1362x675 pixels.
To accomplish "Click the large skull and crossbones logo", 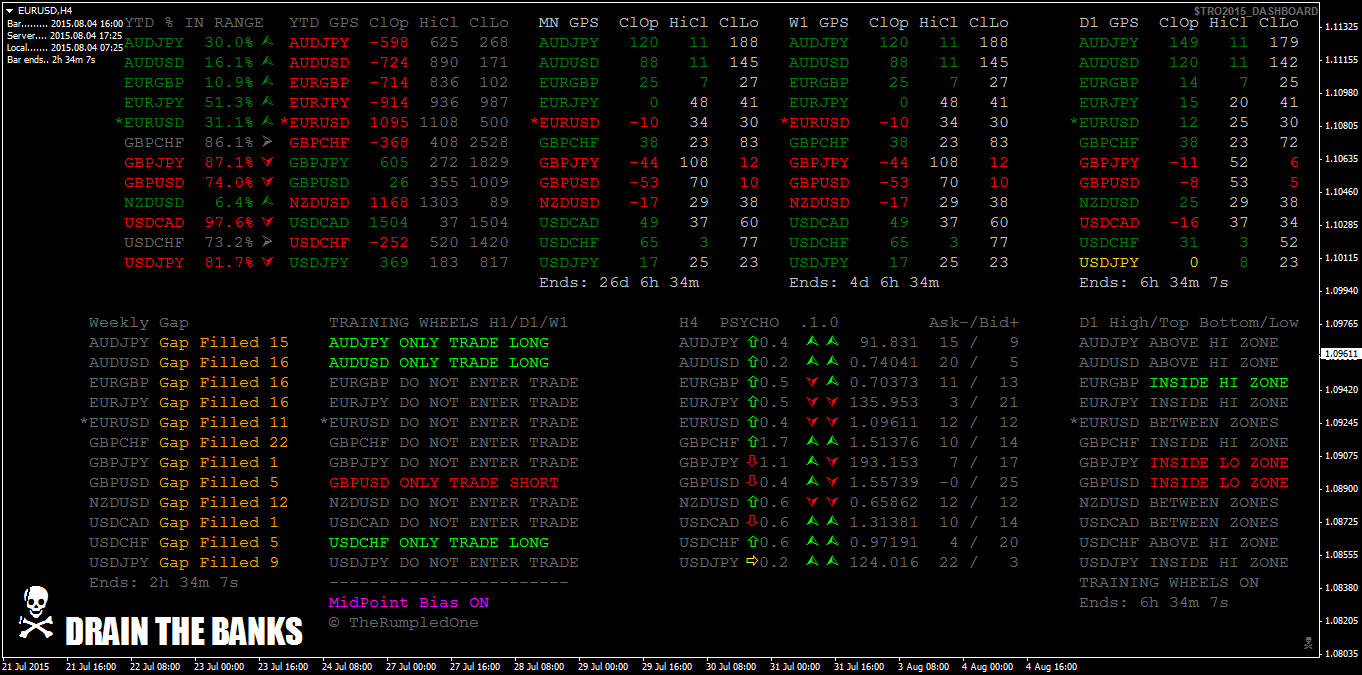I will coord(35,614).
